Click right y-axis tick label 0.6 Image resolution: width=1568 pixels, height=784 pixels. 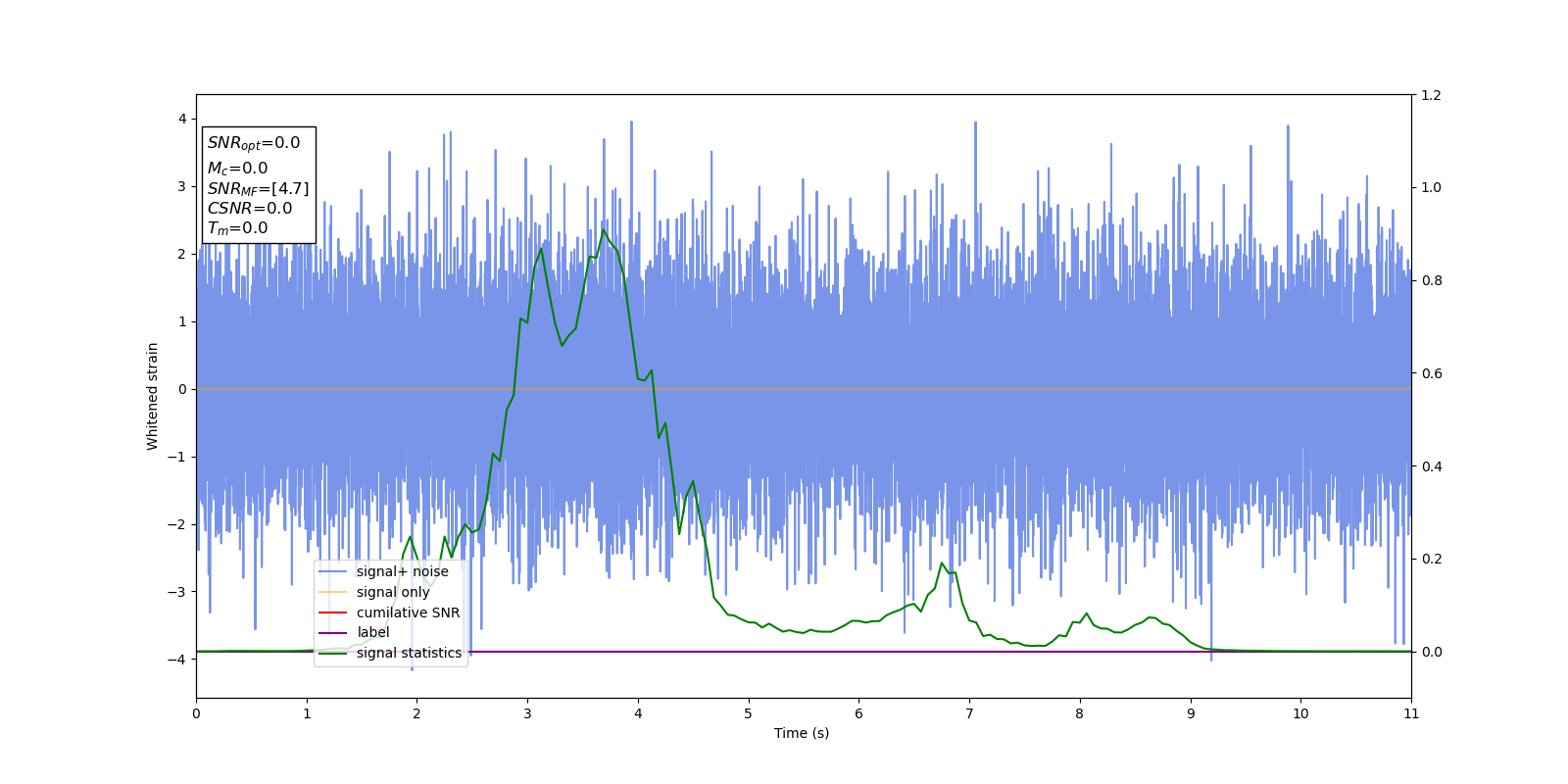(1432, 373)
